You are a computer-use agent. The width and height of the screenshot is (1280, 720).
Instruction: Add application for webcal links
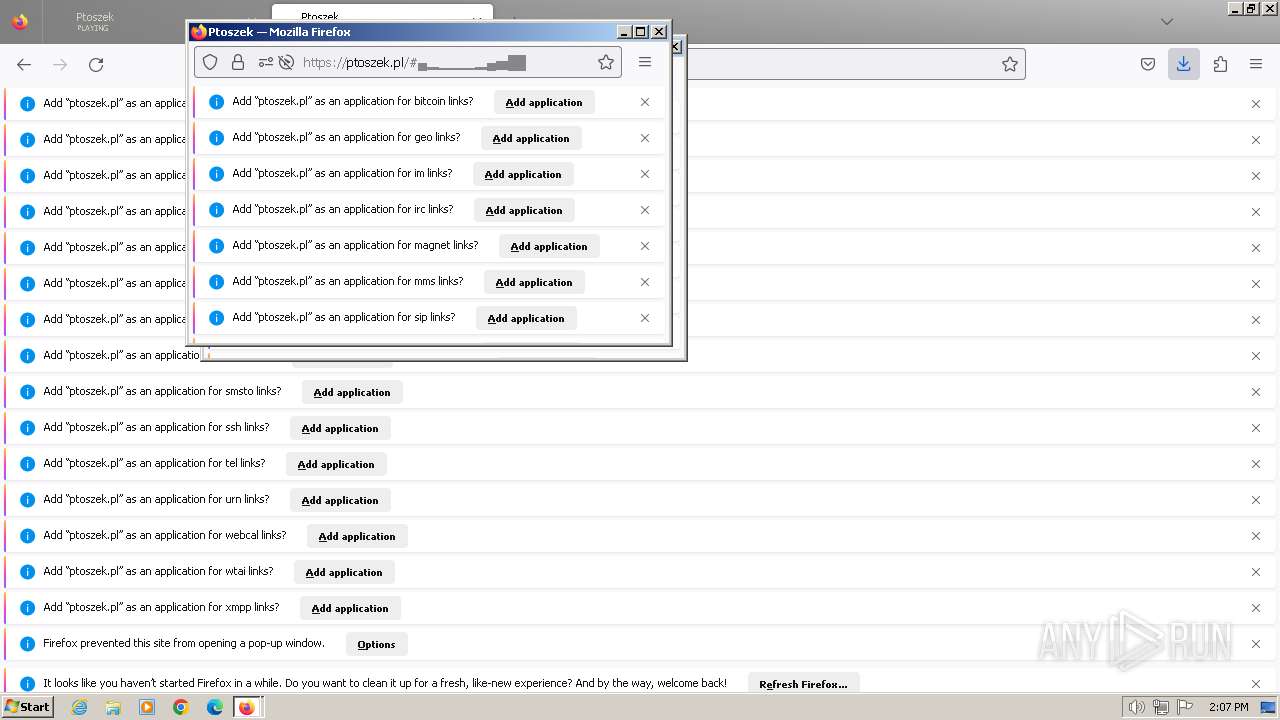click(357, 536)
